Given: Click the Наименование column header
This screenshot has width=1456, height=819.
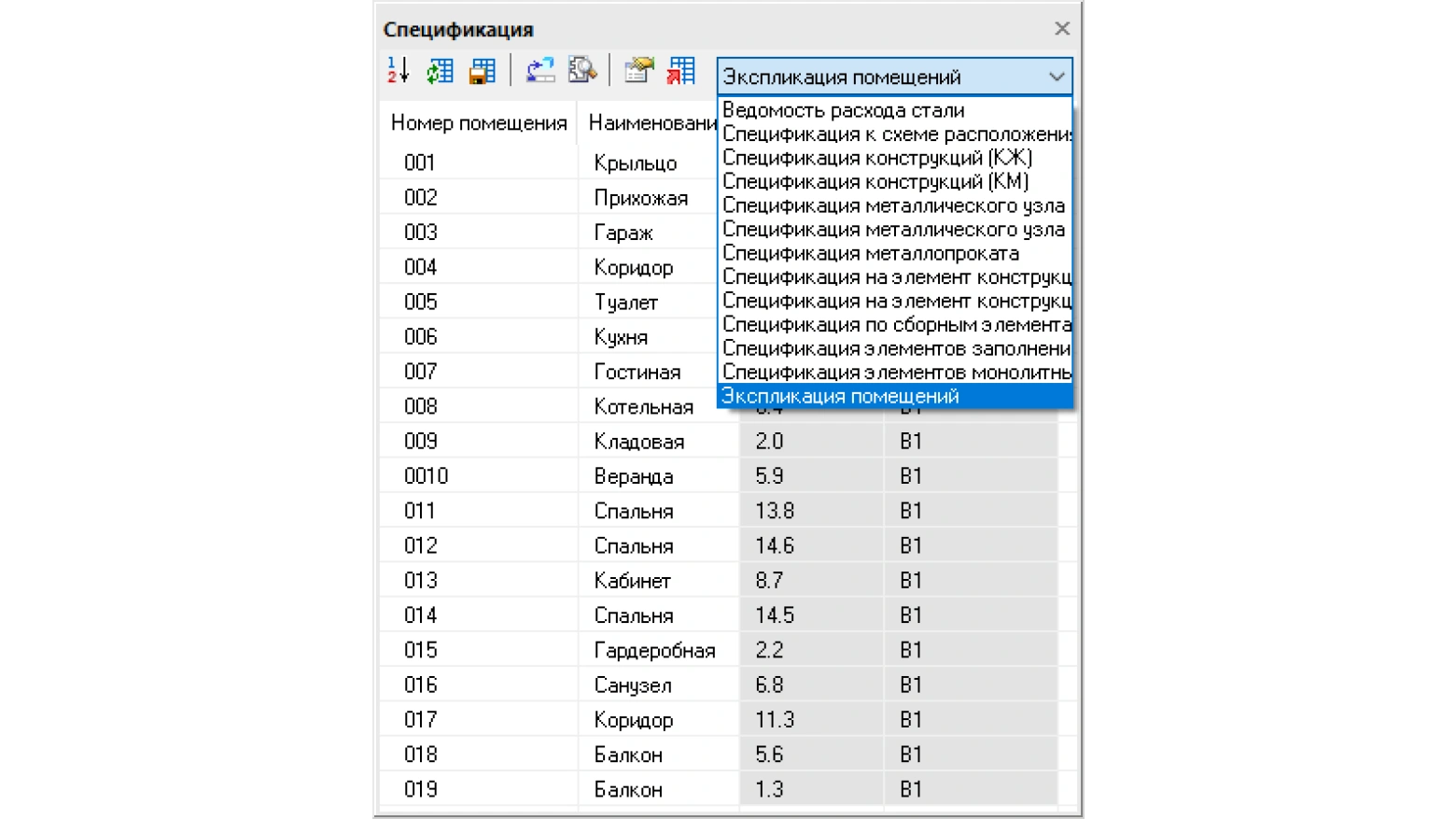Looking at the screenshot, I should click(651, 123).
